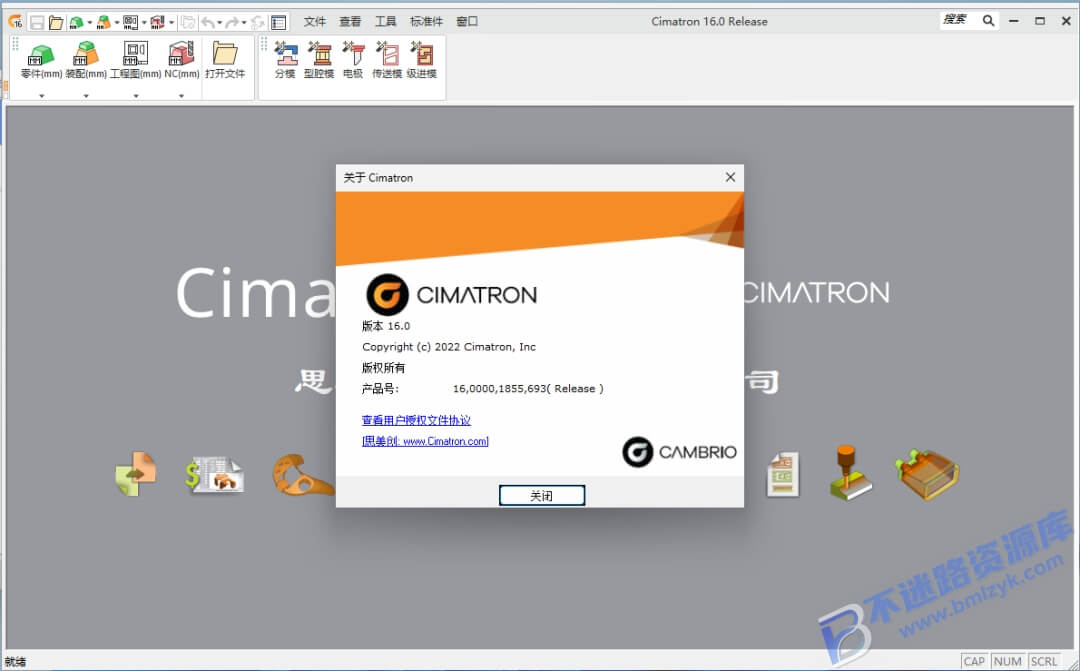Click the 关闭 button in the About dialog

pos(542,495)
